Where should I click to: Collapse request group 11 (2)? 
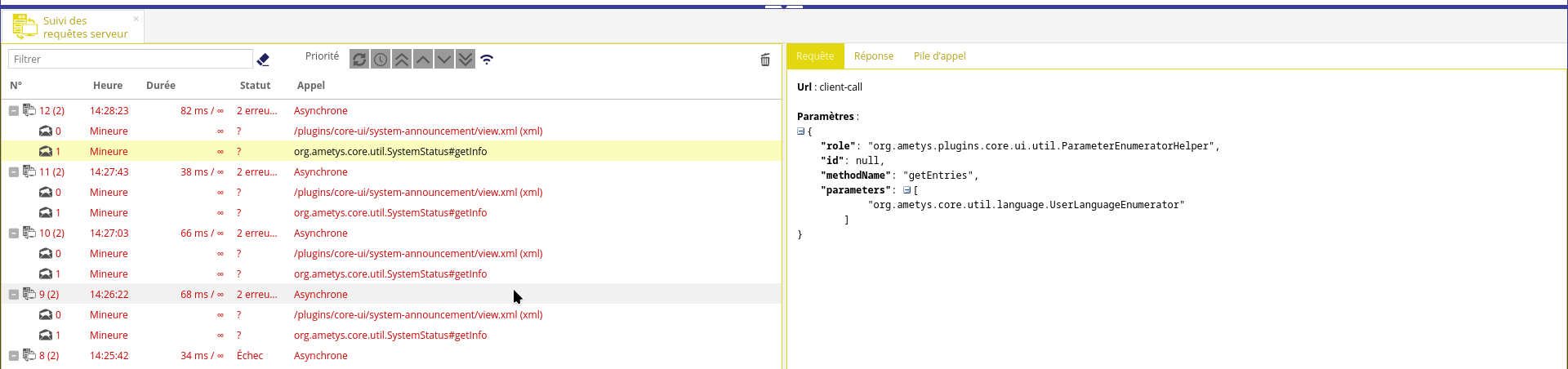click(14, 172)
